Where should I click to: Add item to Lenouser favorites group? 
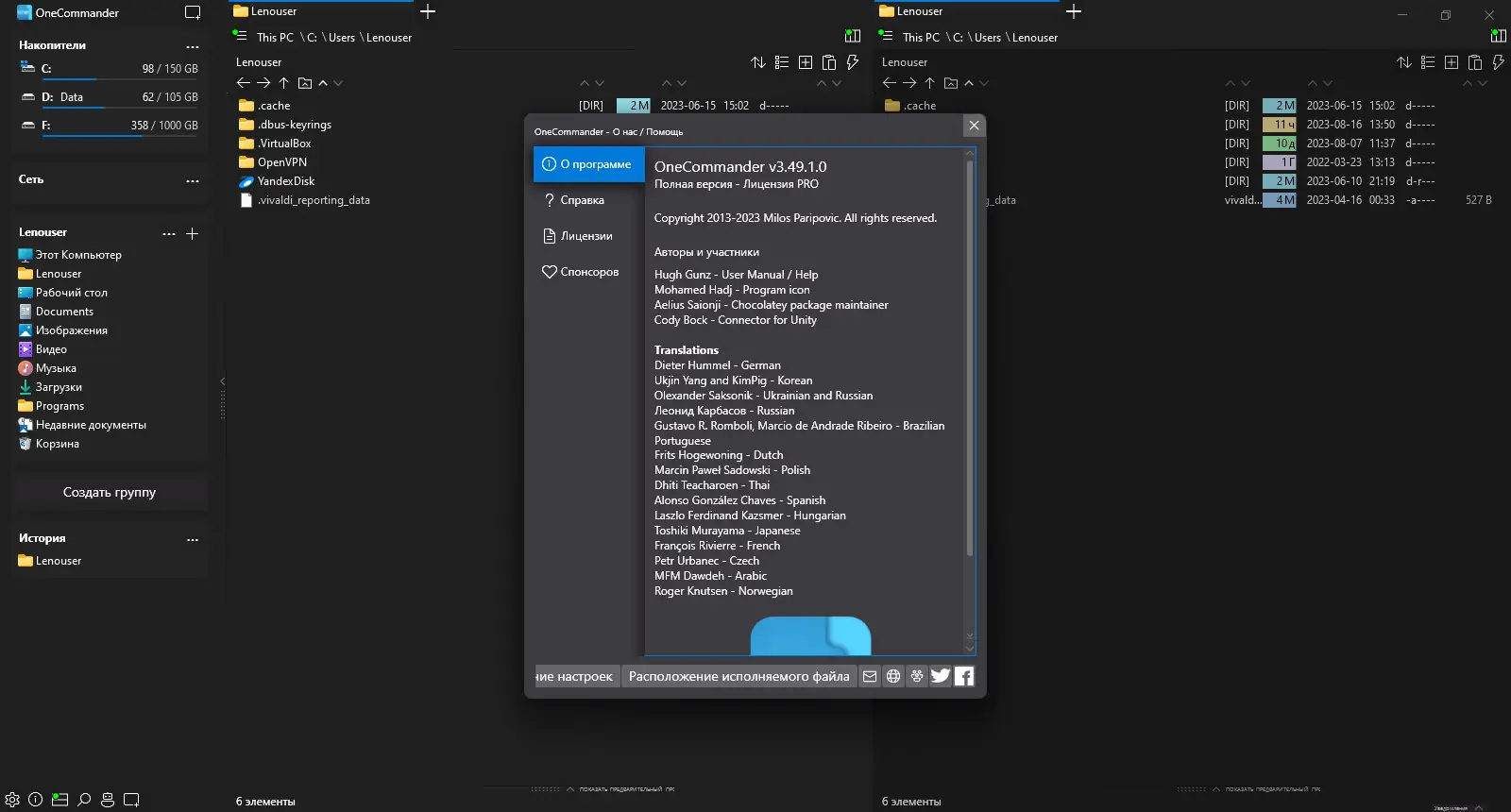coord(192,233)
